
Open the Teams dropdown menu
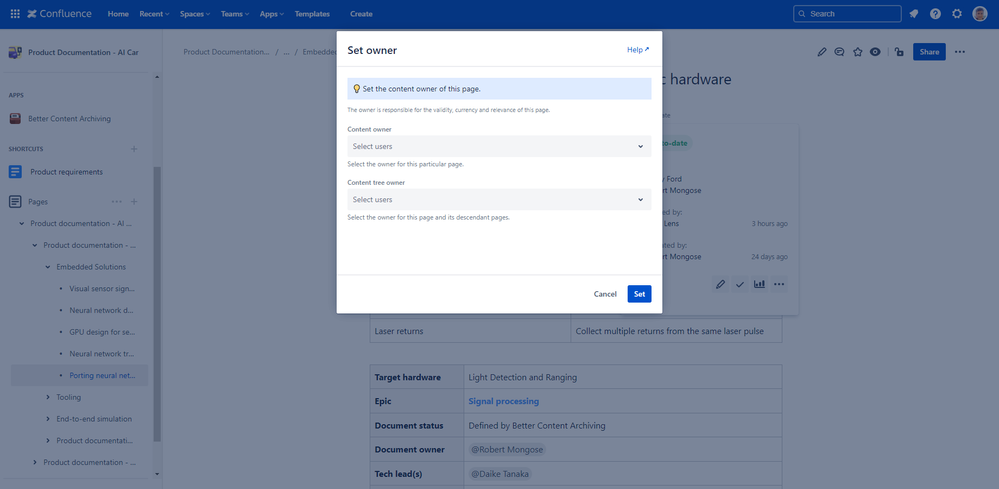tap(234, 14)
